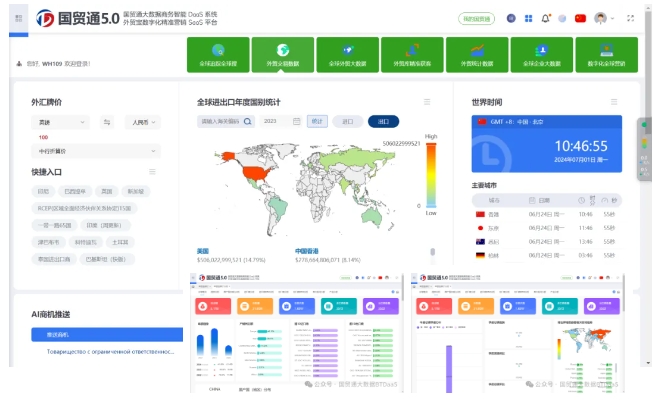Click the magnifier icon in customs code search
Image resolution: width=653 pixels, height=411 pixels.
(246, 121)
